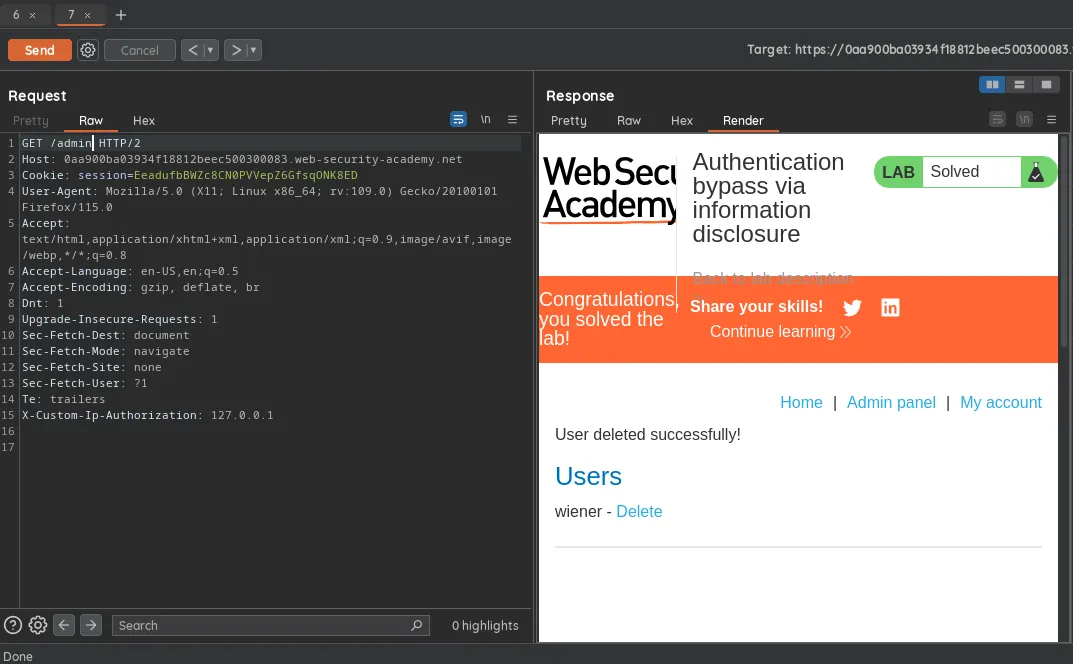Go back to previous request in history

pos(193,50)
